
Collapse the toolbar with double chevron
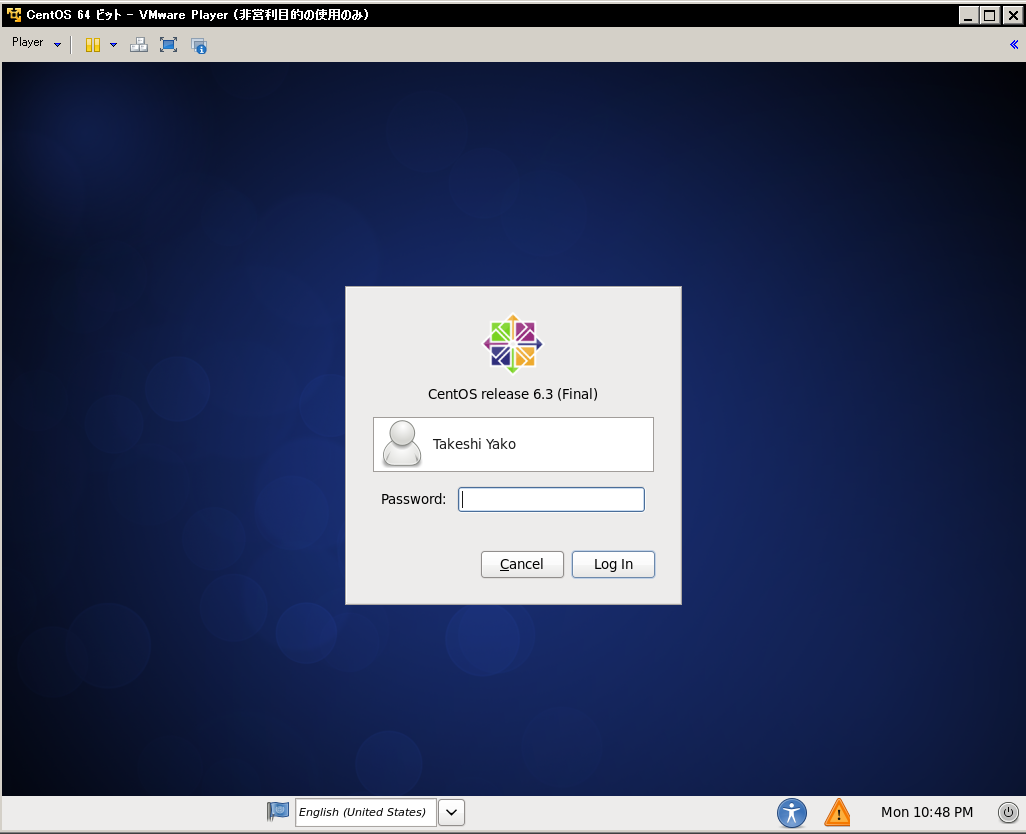pyautogui.click(x=1014, y=44)
